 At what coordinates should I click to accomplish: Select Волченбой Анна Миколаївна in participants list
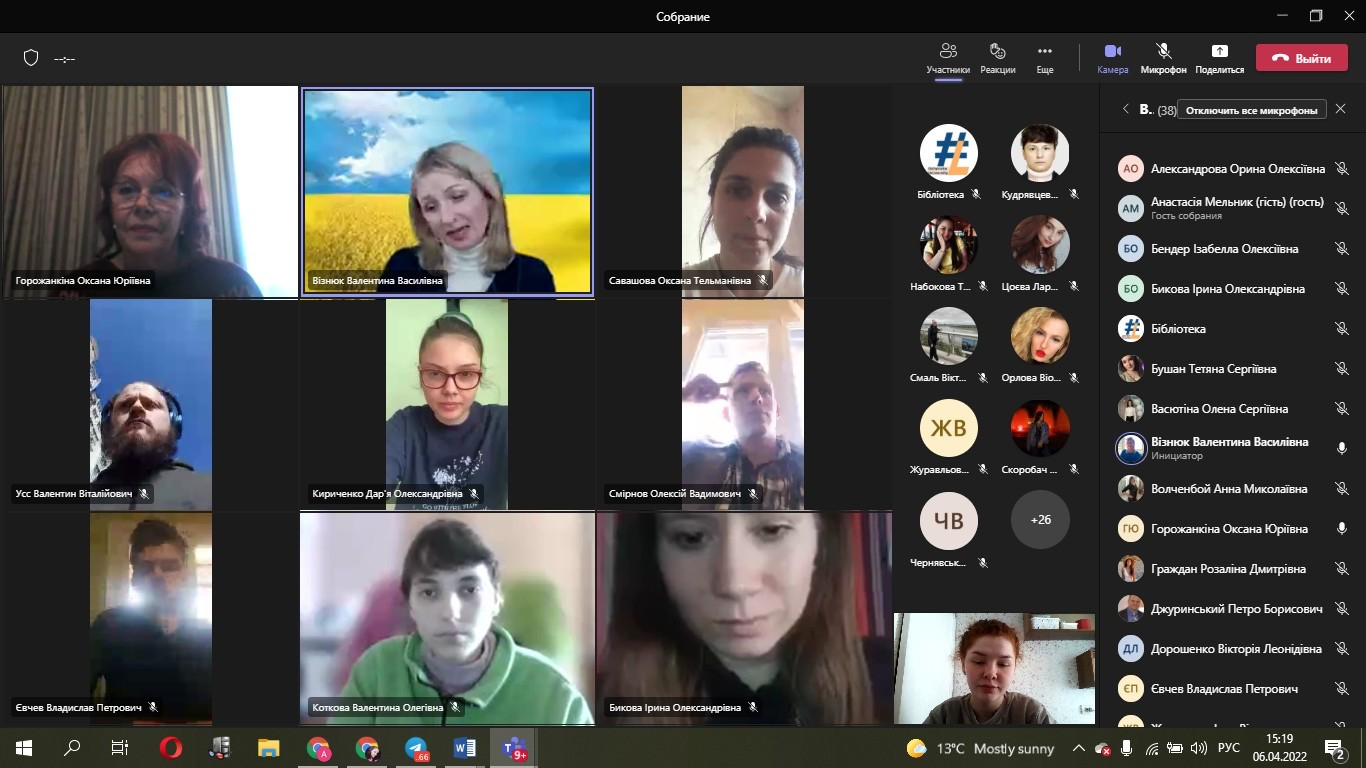coord(1233,489)
